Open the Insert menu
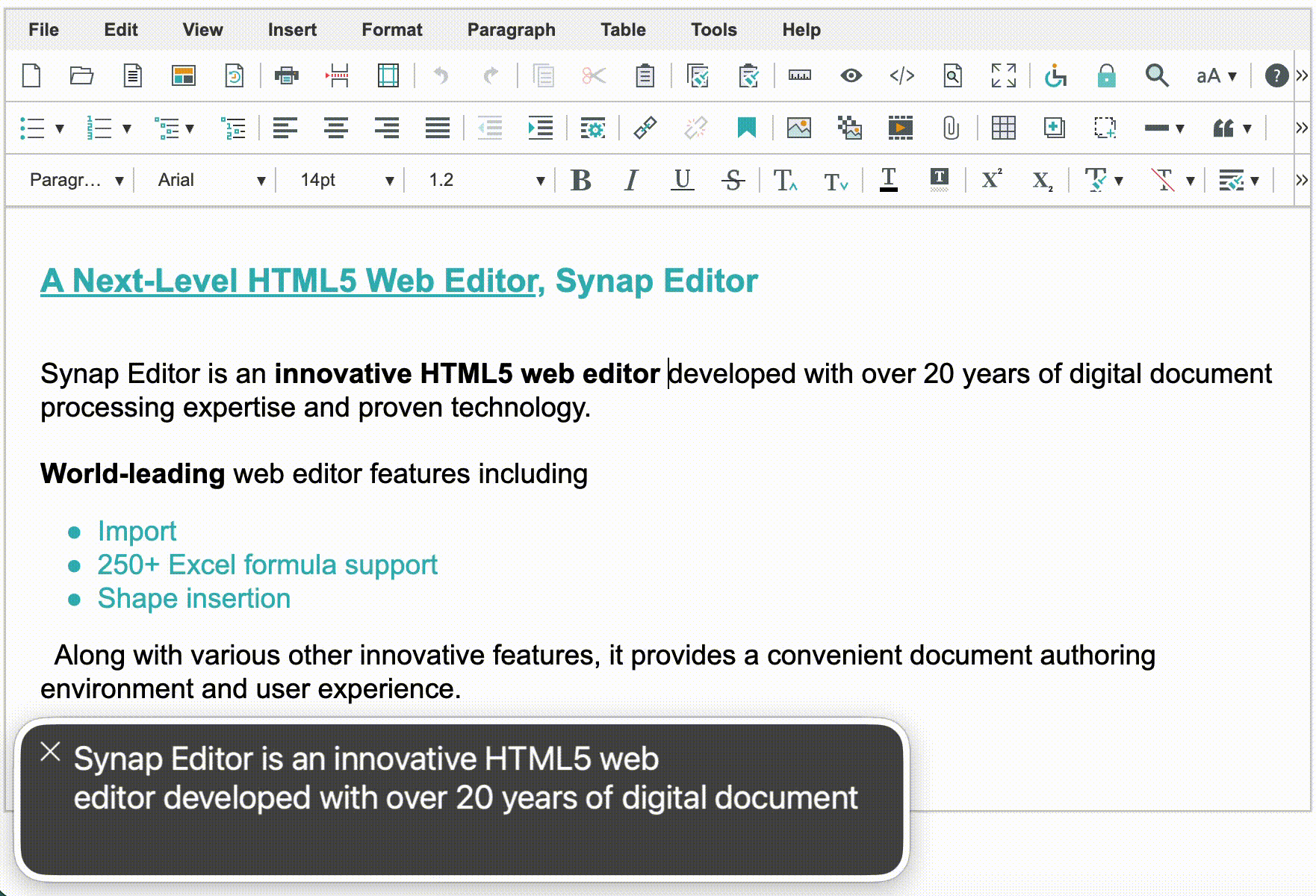The height and width of the screenshot is (896, 1316). coord(292,30)
